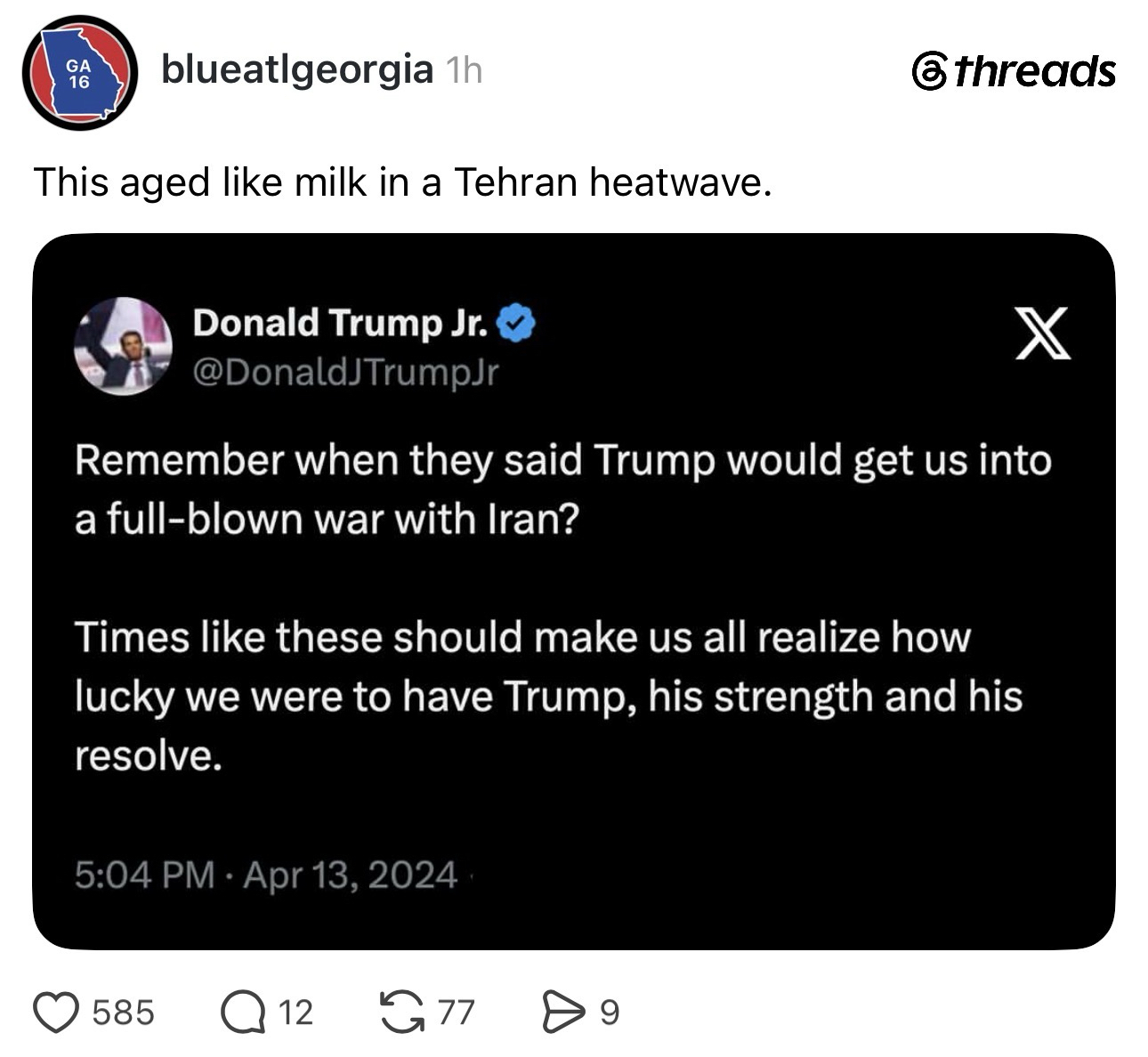Open the blueatlgeorgia GA 16 profile avatar
The height and width of the screenshot is (1057, 1148).
click(80, 73)
